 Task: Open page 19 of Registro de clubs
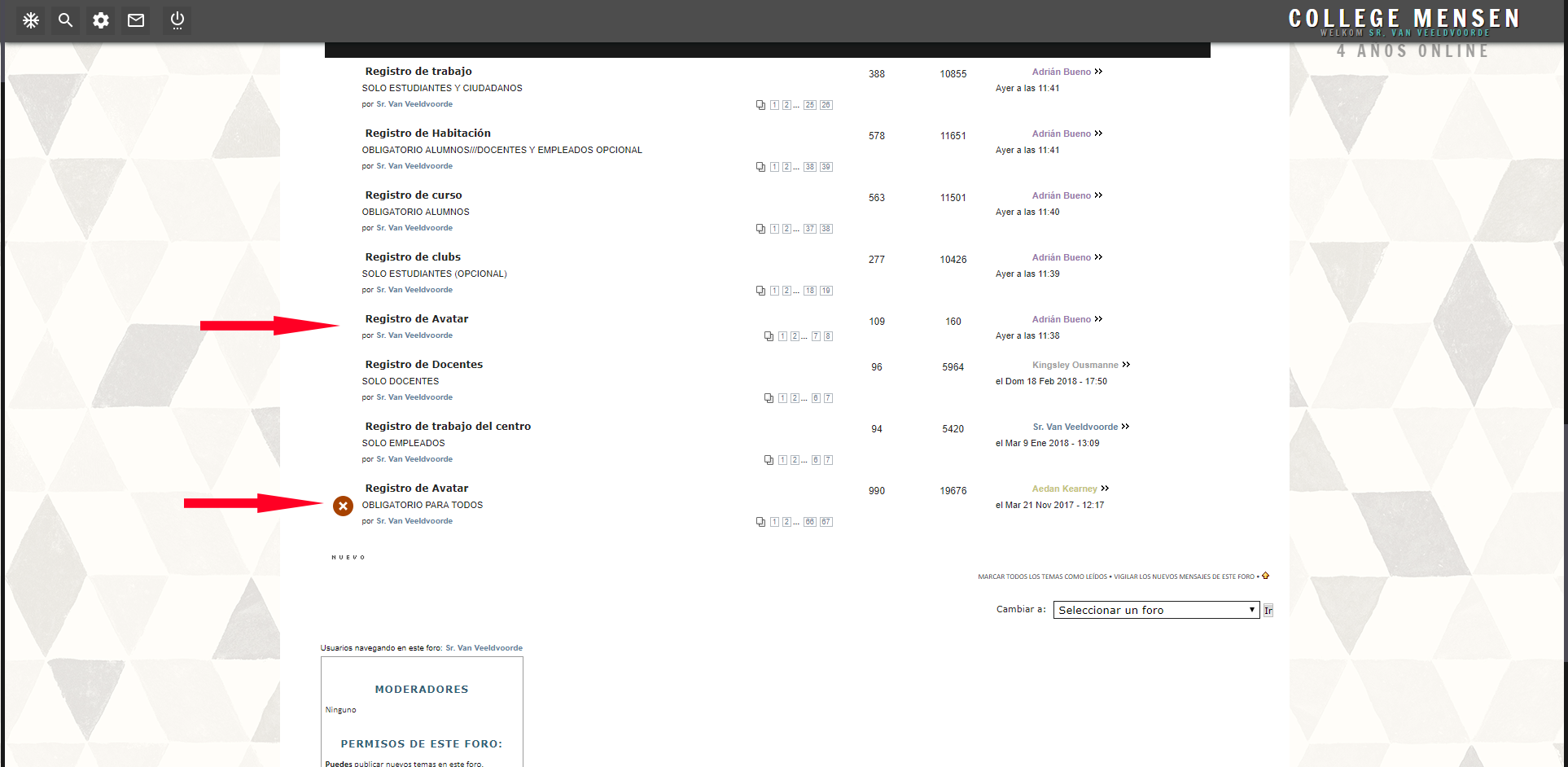(x=826, y=291)
